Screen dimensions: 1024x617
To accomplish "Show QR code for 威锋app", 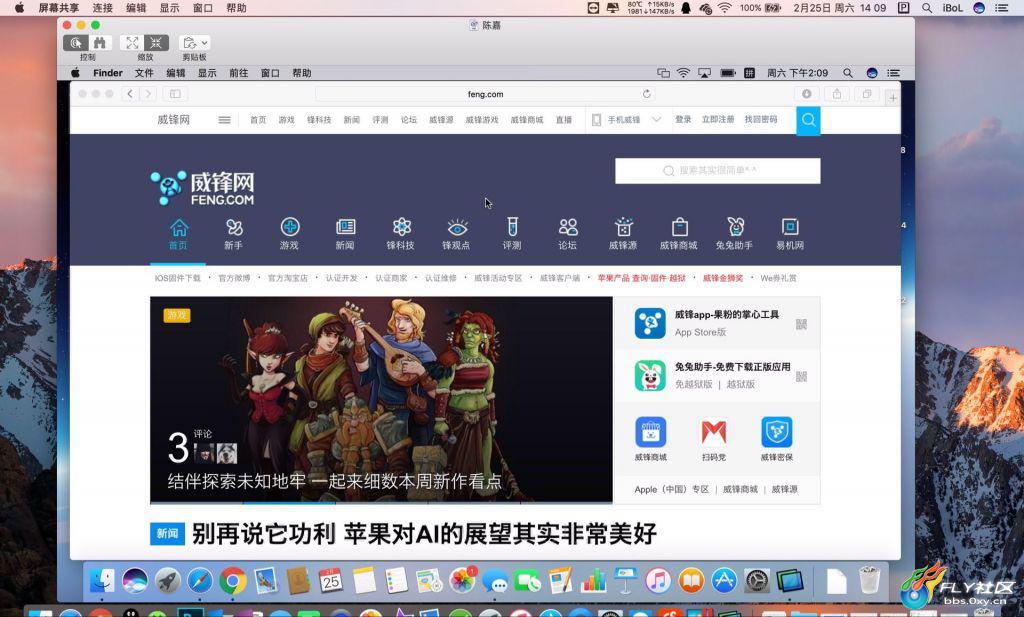I will click(801, 324).
